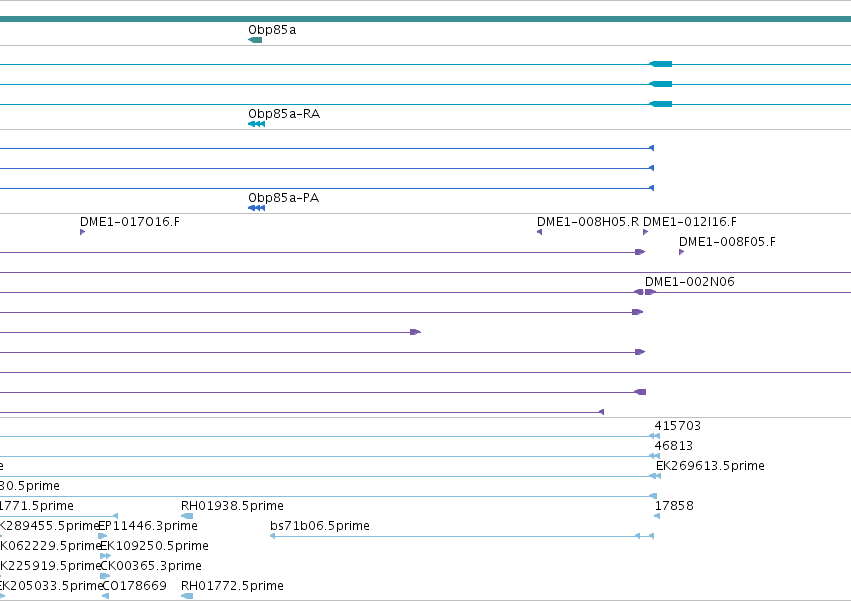Click the RH01938.5prime label

232,506
